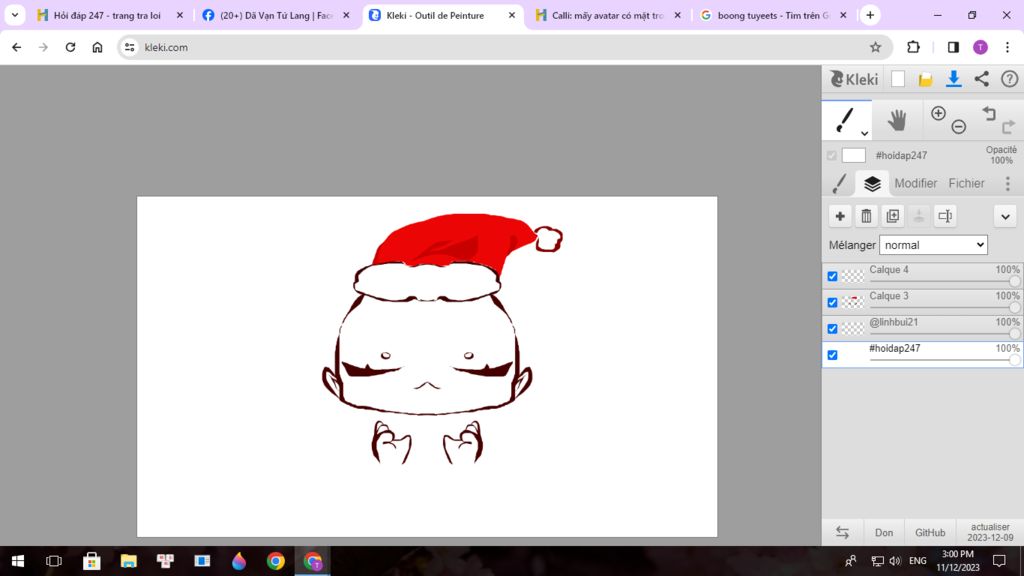This screenshot has height=576, width=1024.
Task: Delete the selected layer
Action: click(x=866, y=216)
